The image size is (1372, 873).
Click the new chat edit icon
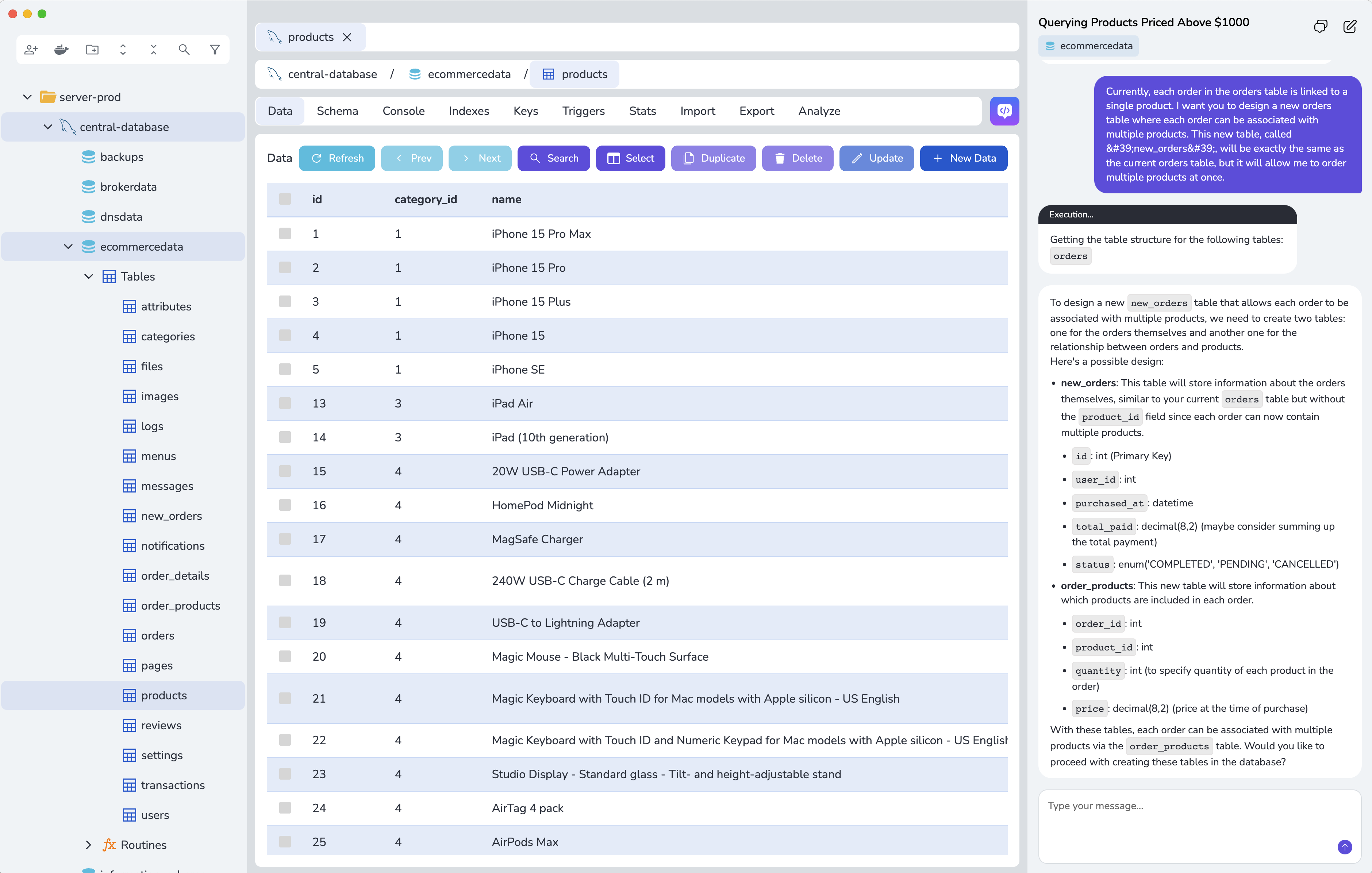pyautogui.click(x=1349, y=26)
